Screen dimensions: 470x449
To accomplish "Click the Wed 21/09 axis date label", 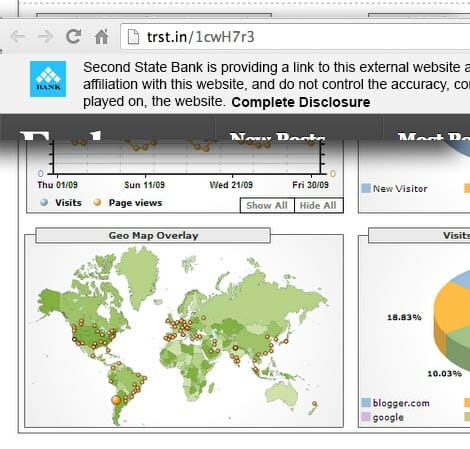I will pyautogui.click(x=231, y=185).
